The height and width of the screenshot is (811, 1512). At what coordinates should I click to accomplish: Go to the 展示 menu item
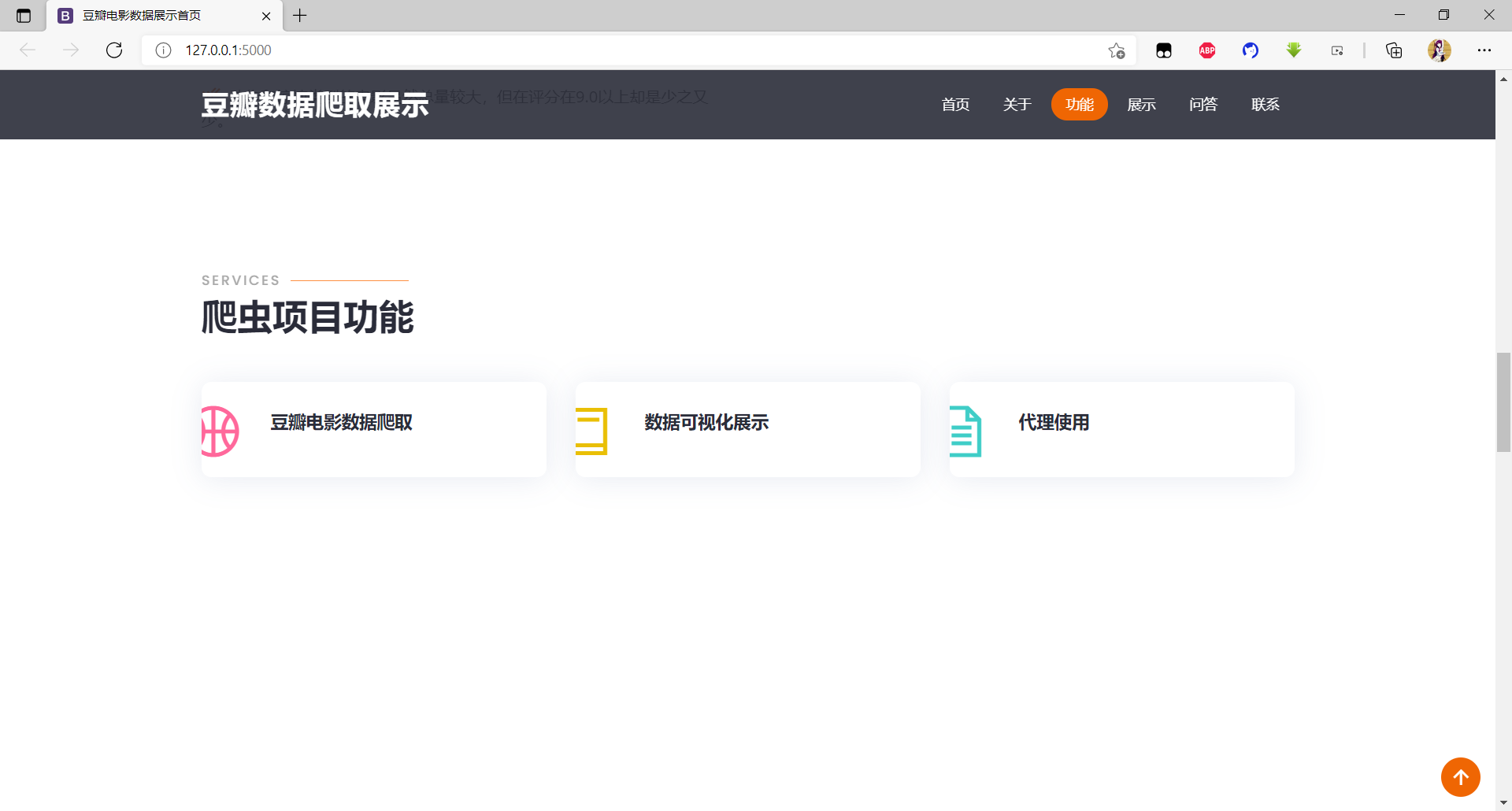[1142, 105]
